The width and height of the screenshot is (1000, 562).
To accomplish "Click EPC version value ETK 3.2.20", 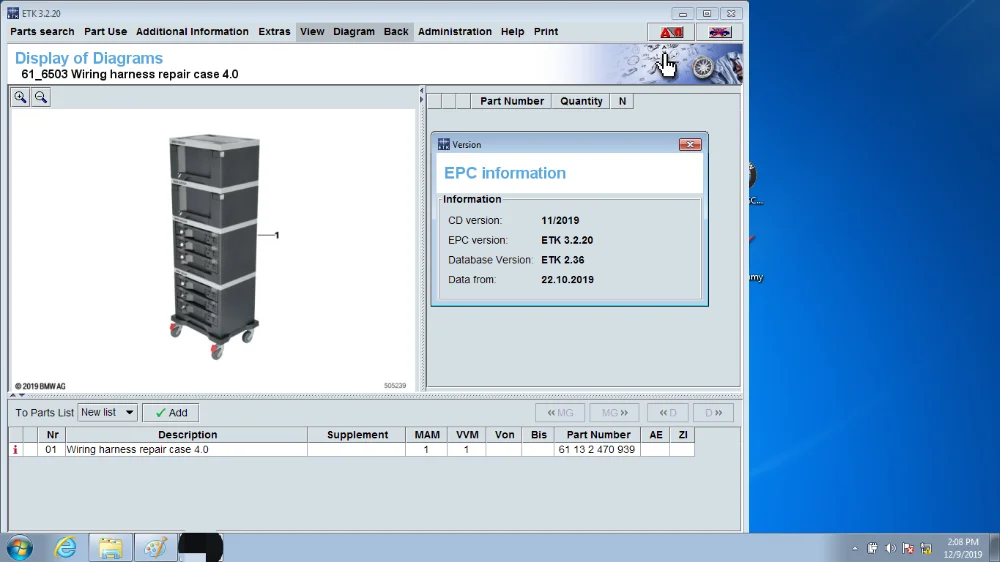I will coord(567,240).
